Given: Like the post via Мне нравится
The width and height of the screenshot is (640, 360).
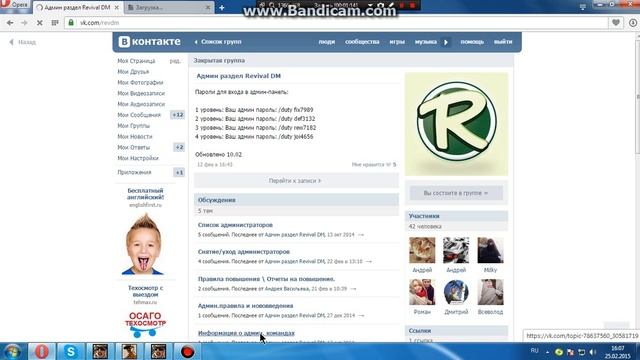Looking at the screenshot, I should (373, 164).
